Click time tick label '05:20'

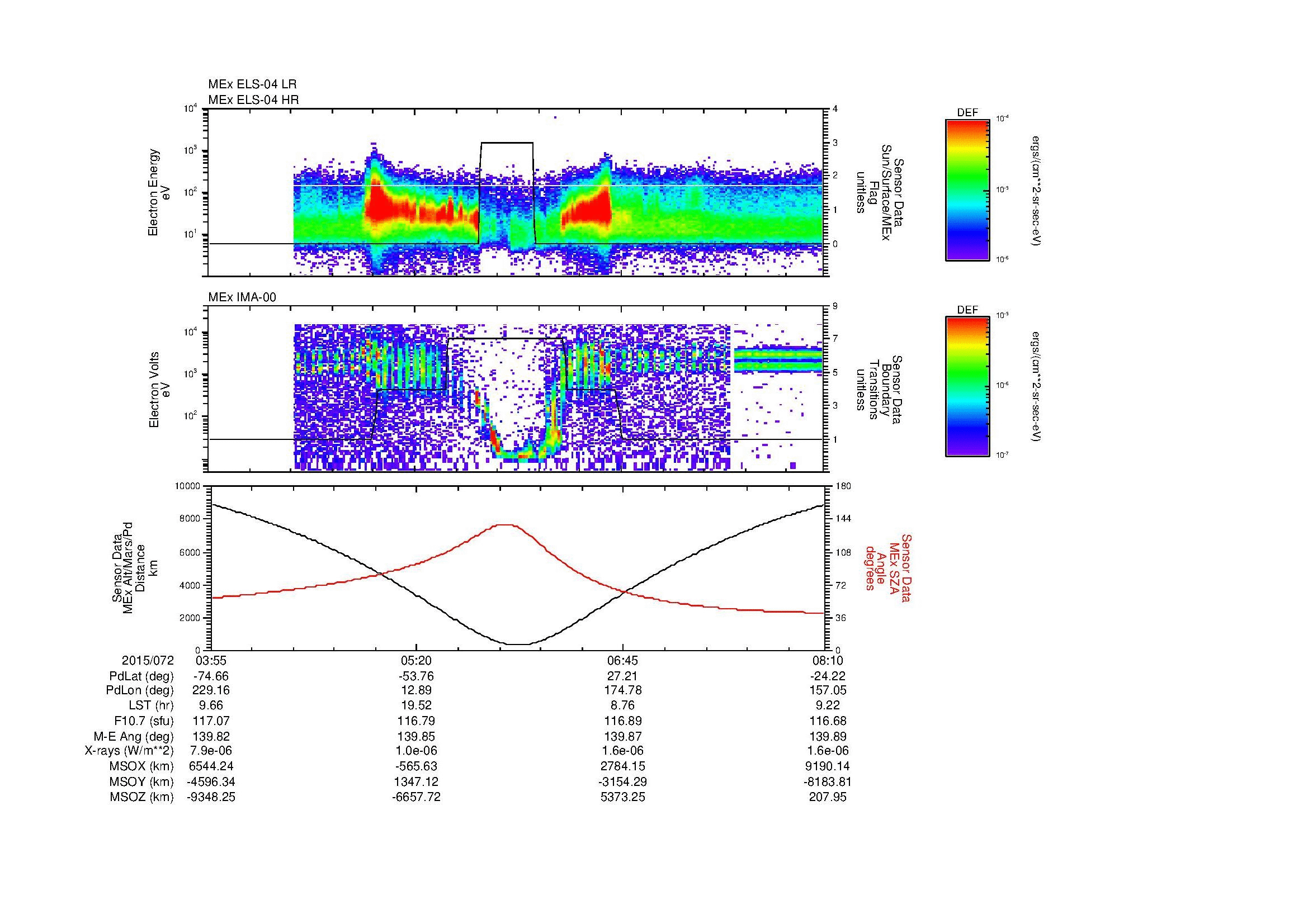point(417,660)
